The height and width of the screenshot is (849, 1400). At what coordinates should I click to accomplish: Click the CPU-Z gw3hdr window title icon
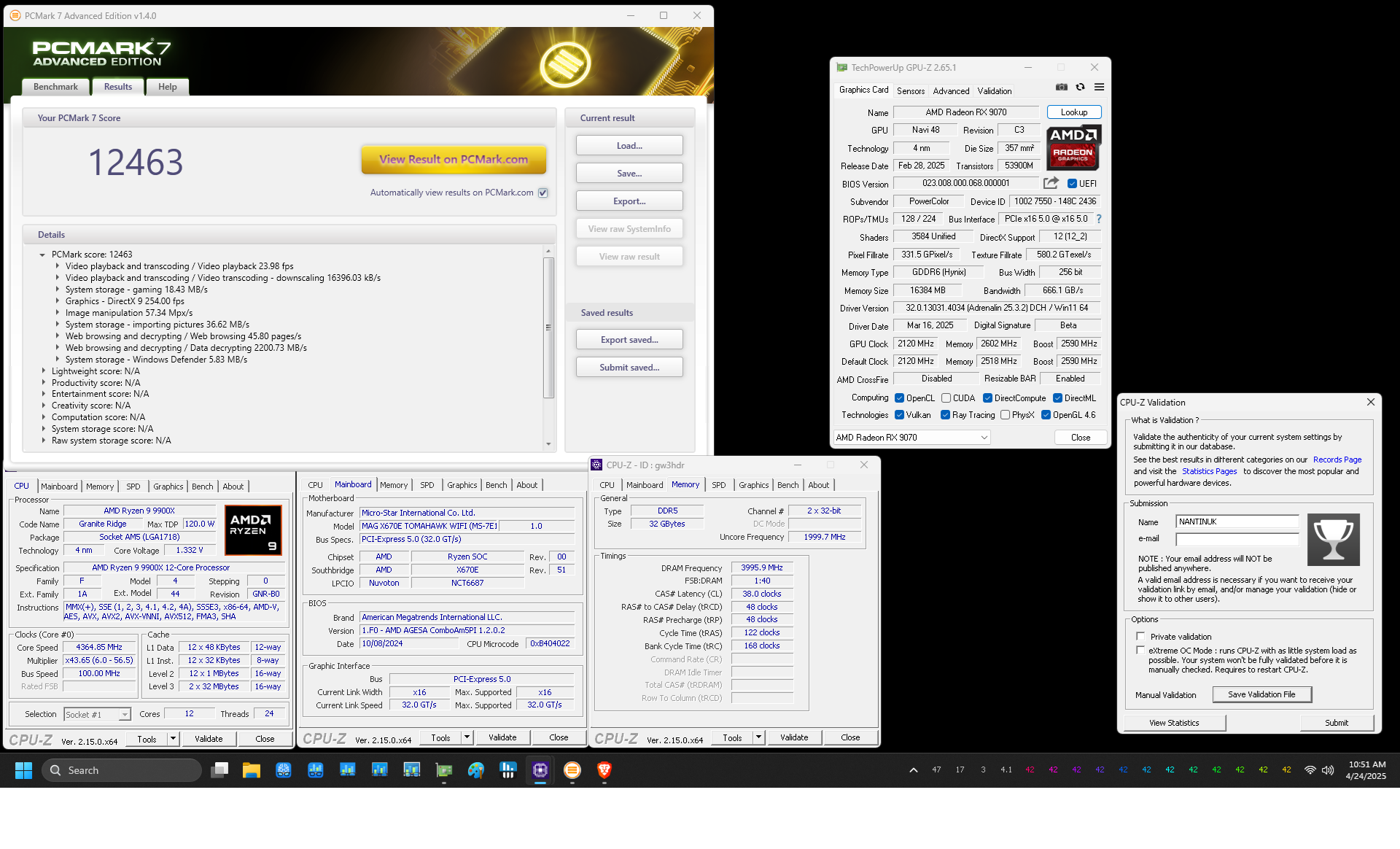[596, 465]
